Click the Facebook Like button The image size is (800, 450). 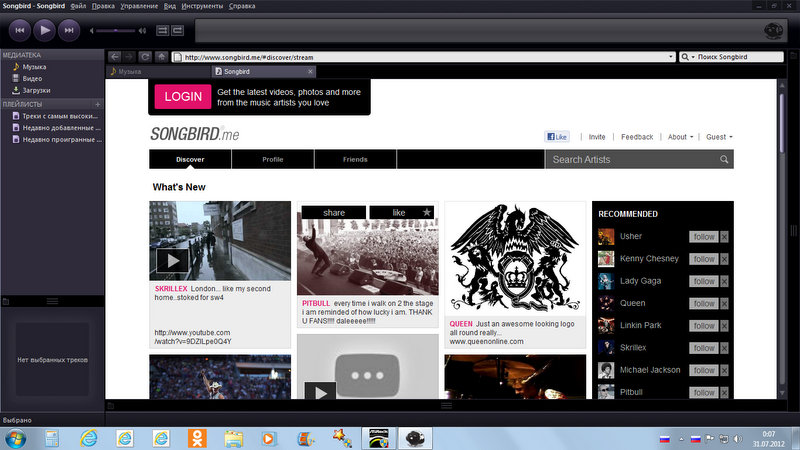pyautogui.click(x=557, y=137)
